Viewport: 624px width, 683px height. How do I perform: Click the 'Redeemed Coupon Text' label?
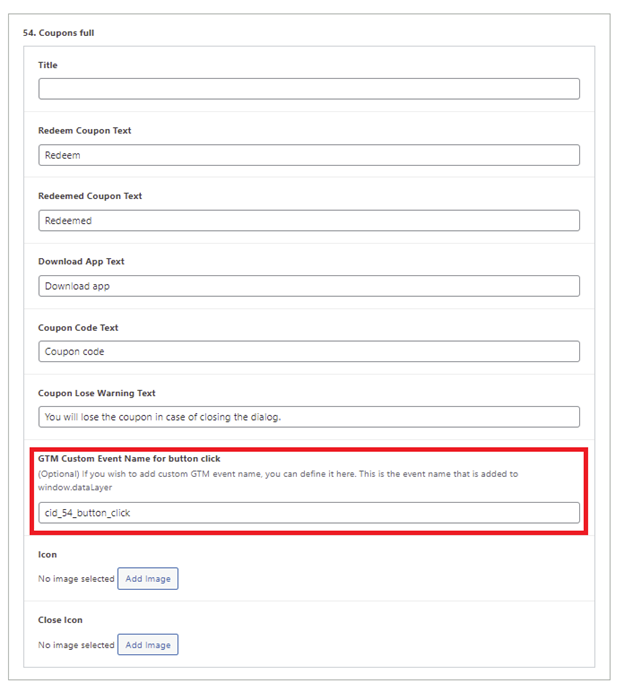[90, 196]
